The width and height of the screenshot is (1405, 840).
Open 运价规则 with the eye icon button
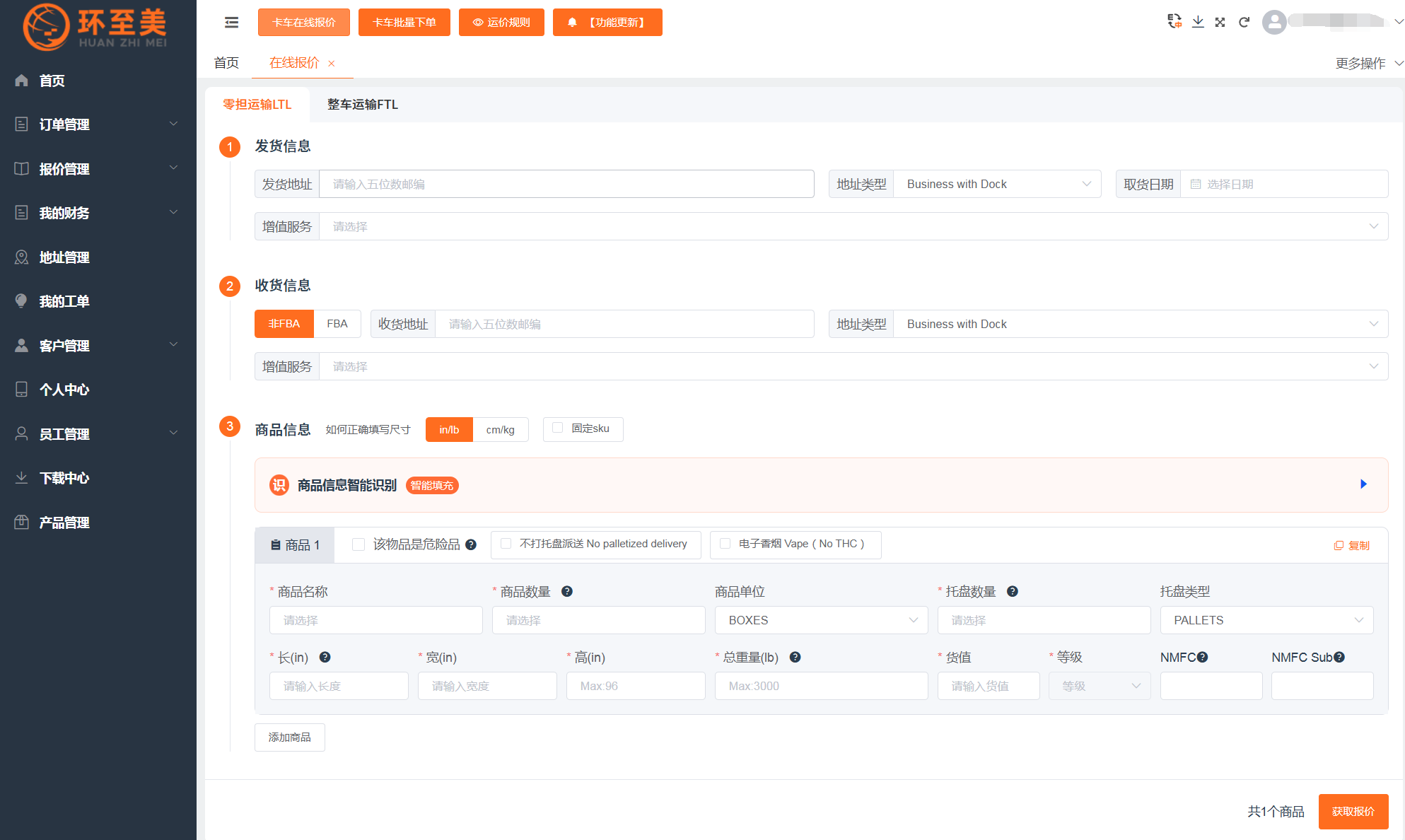point(501,23)
